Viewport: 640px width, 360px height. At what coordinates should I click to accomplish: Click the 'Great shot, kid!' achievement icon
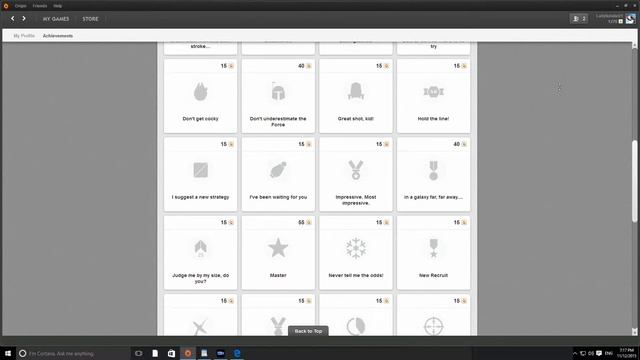tap(356, 91)
